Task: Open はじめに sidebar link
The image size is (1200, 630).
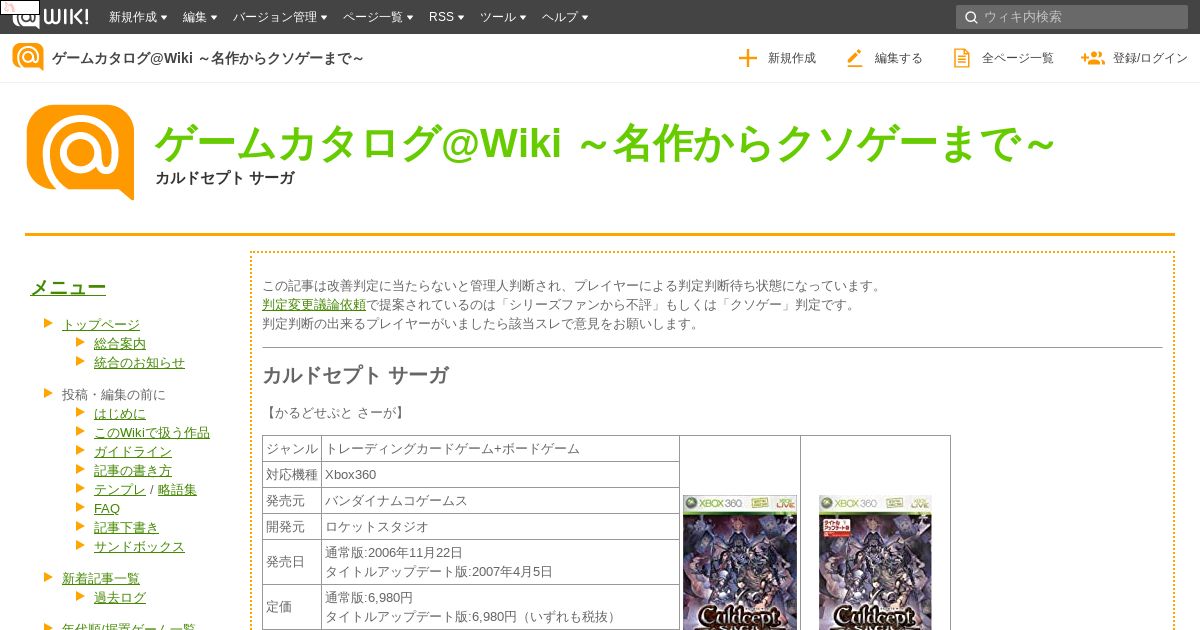Action: pyautogui.click(x=120, y=413)
